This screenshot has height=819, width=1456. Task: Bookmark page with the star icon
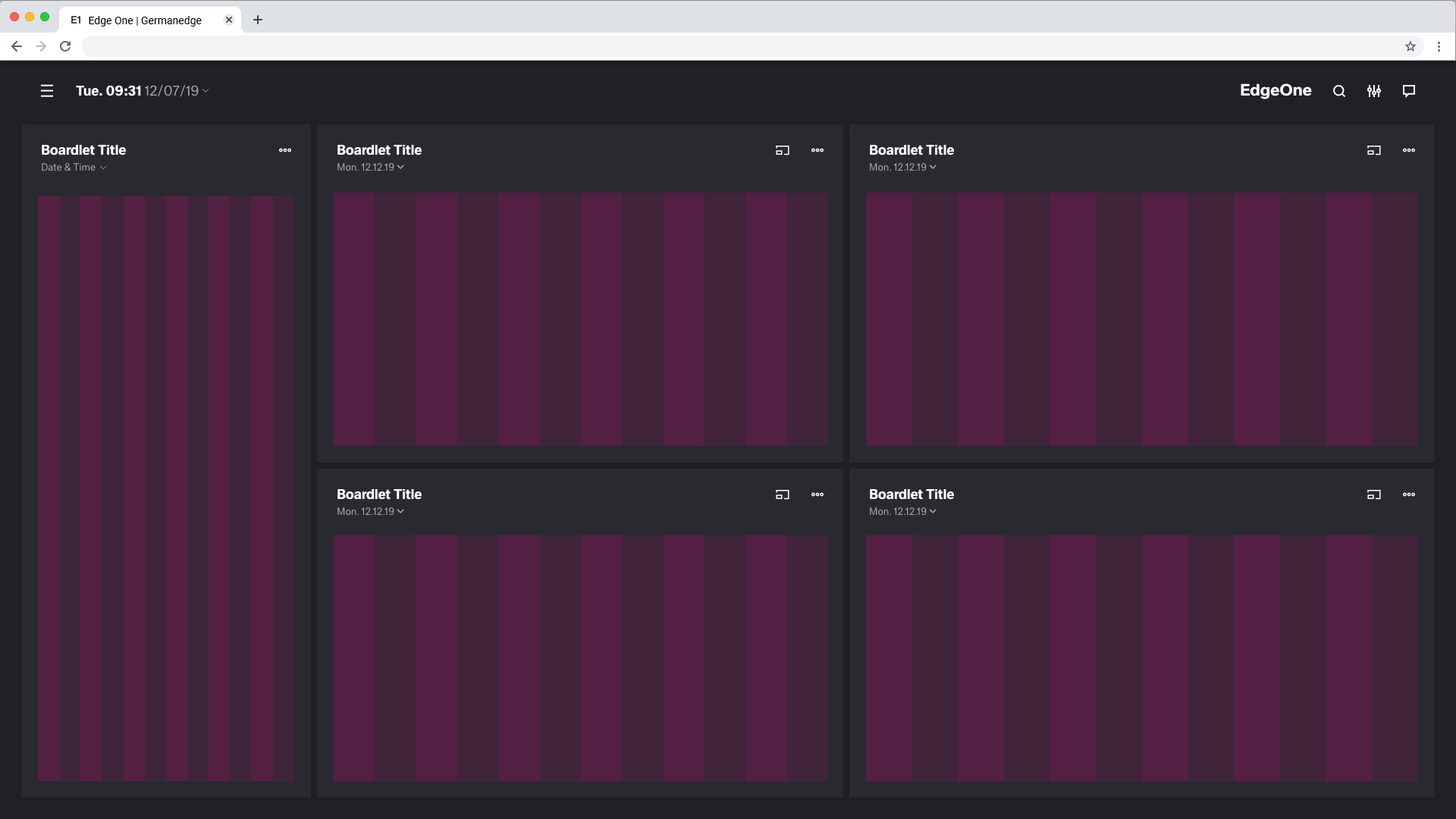pos(1410,46)
